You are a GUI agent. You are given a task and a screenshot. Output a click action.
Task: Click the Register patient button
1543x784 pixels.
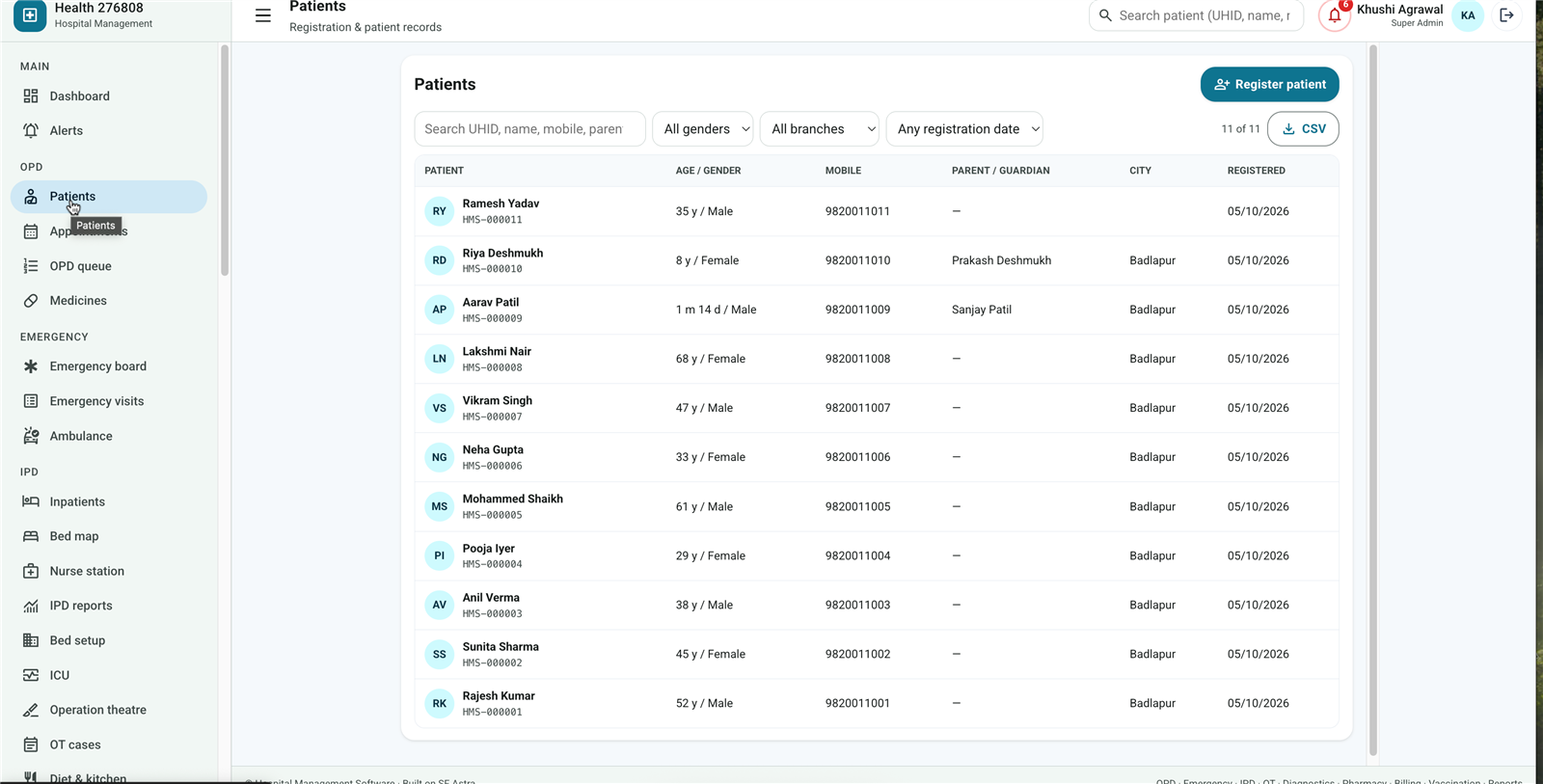point(1269,84)
